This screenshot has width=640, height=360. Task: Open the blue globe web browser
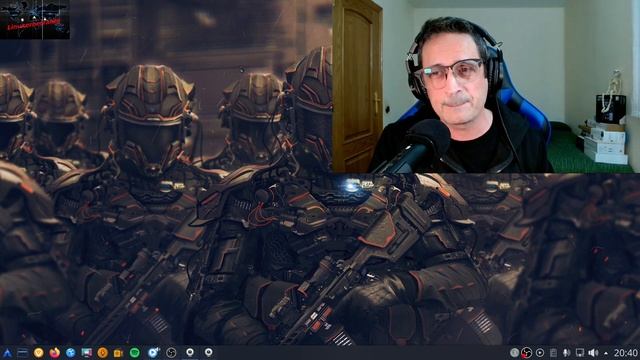(71, 353)
